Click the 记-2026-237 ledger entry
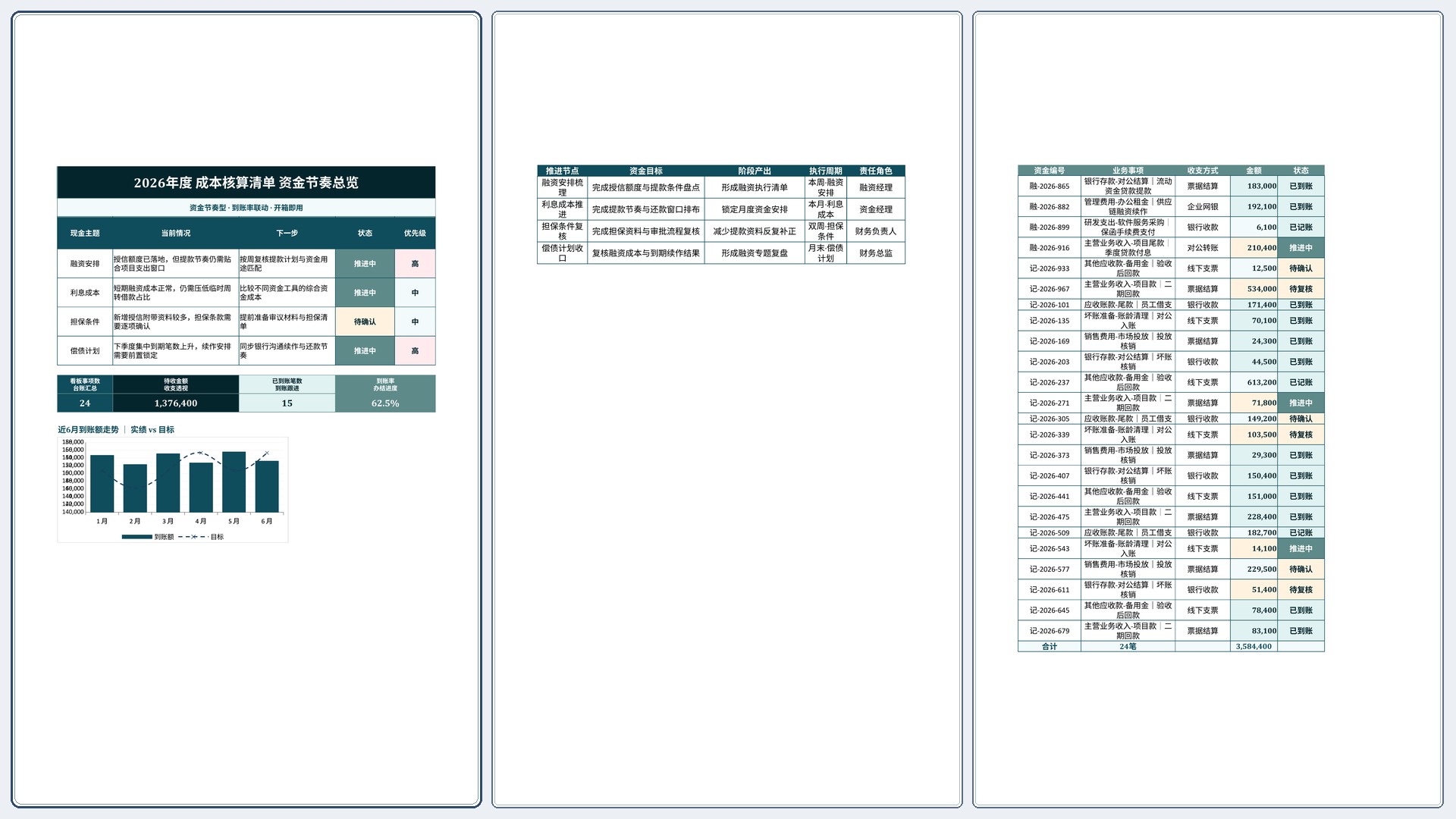The image size is (1456, 819). (x=1050, y=383)
